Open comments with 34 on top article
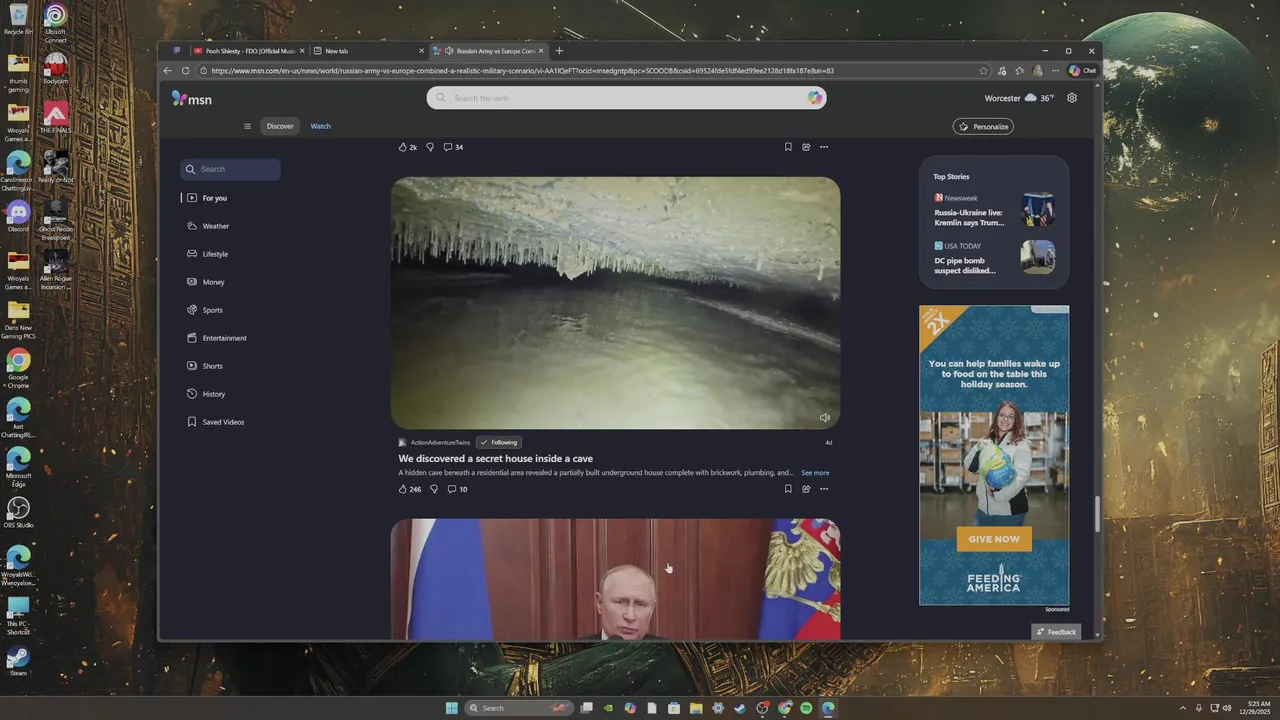Screen dimensions: 1280x720 click(x=454, y=147)
